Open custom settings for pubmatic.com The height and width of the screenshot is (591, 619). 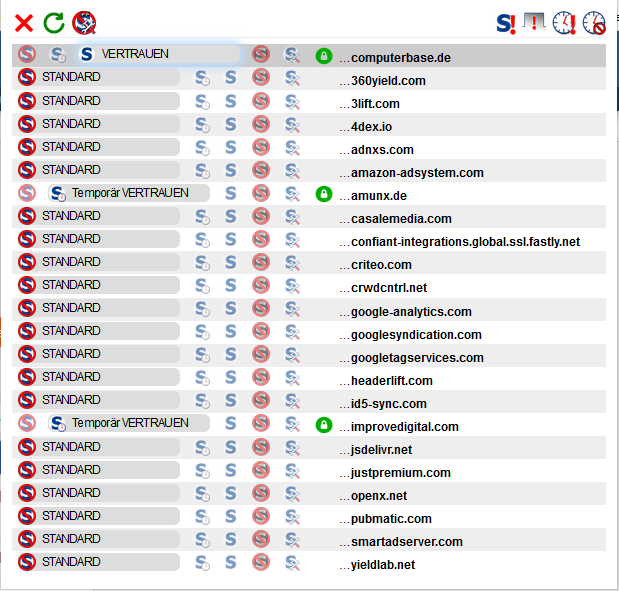coord(293,517)
